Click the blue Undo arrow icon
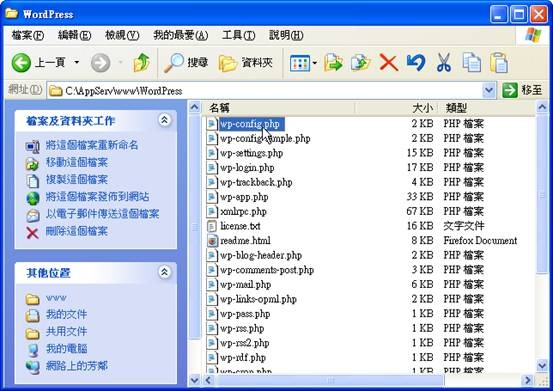 point(416,63)
